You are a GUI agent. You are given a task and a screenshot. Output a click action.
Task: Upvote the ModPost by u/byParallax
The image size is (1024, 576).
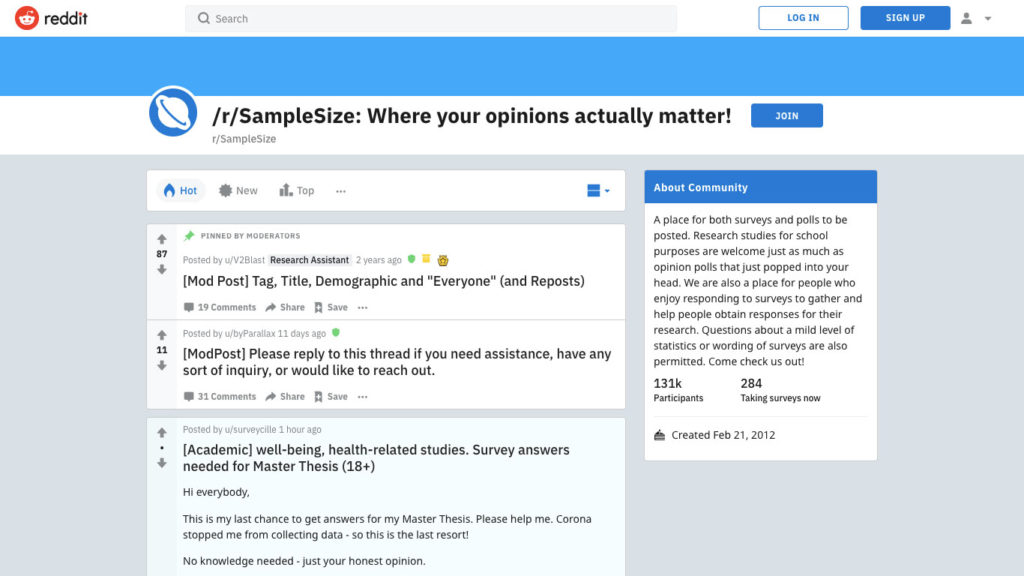[x=162, y=335]
